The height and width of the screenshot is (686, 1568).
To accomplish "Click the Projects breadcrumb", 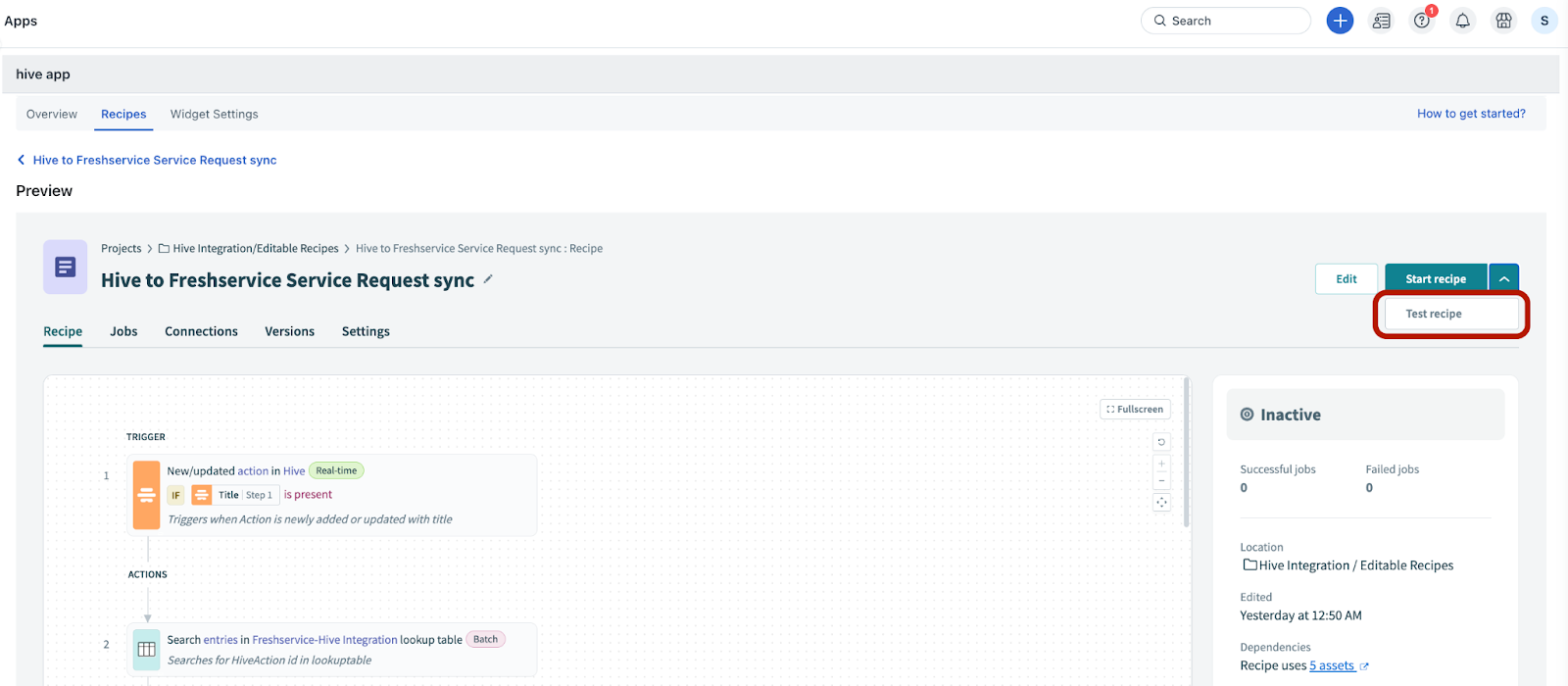I will (x=122, y=249).
